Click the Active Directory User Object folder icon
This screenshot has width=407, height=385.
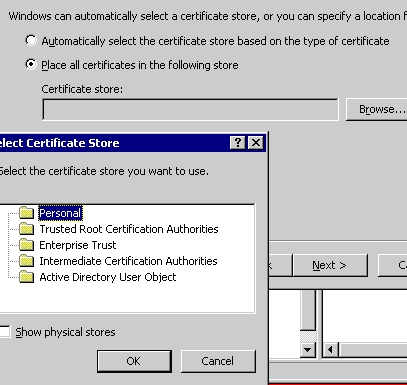tap(27, 277)
